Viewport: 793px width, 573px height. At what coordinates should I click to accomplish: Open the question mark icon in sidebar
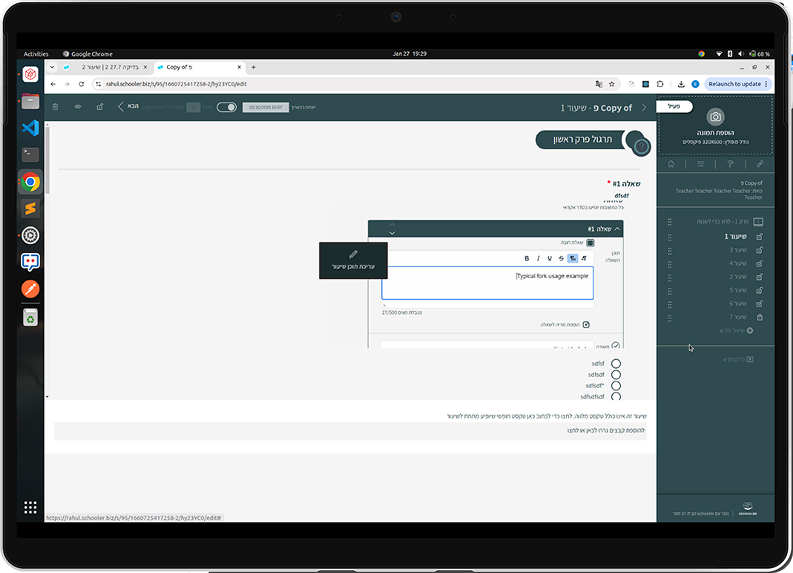coord(730,164)
